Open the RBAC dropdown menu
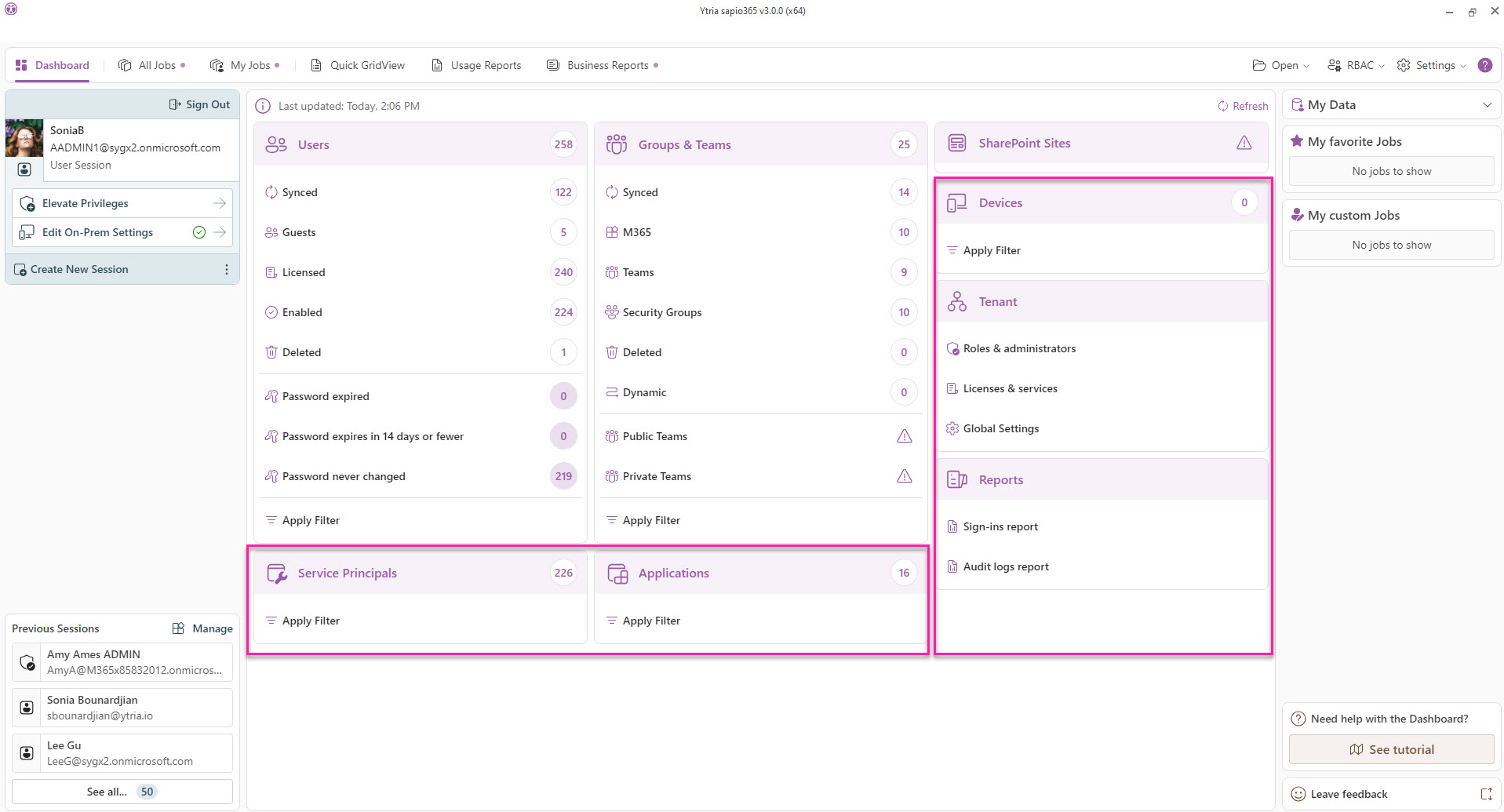The width and height of the screenshot is (1504, 812). 1356,65
